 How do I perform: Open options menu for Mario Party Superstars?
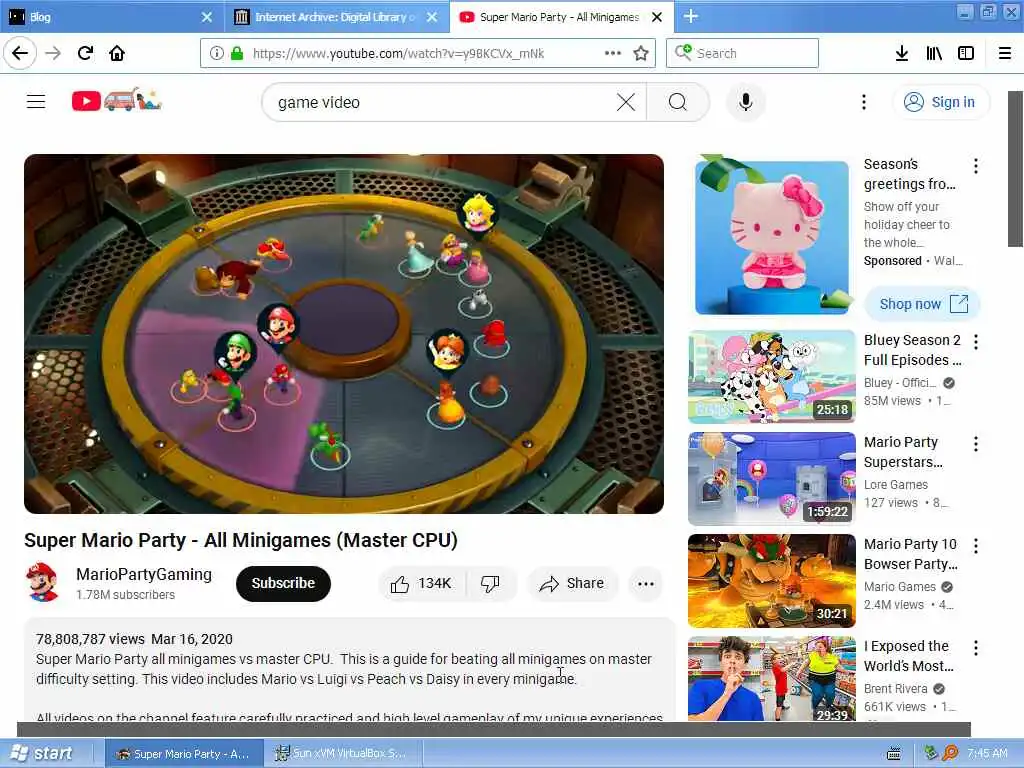[976, 444]
